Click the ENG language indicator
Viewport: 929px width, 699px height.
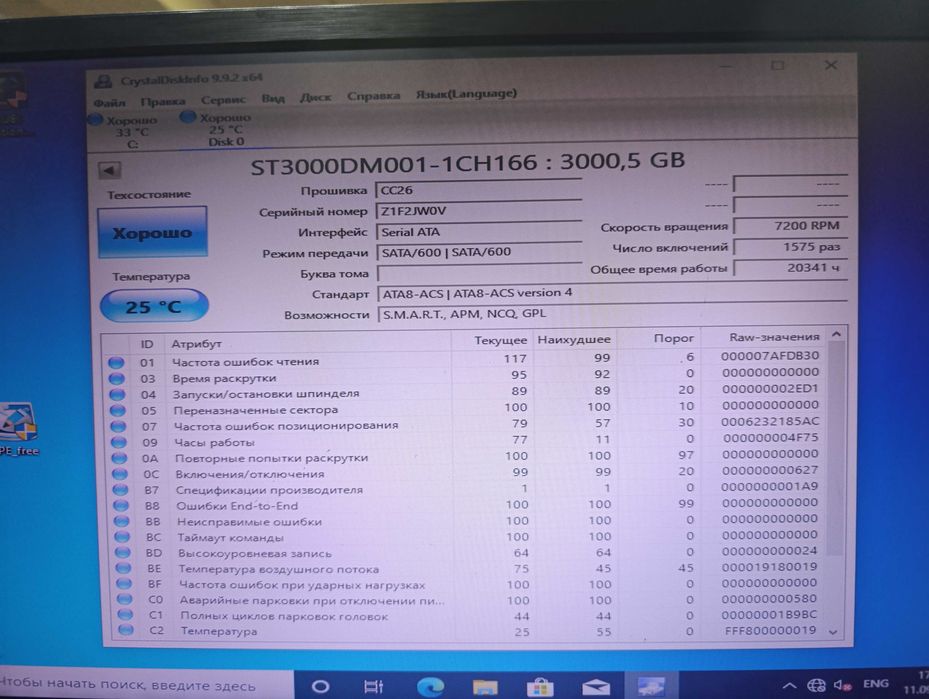876,684
